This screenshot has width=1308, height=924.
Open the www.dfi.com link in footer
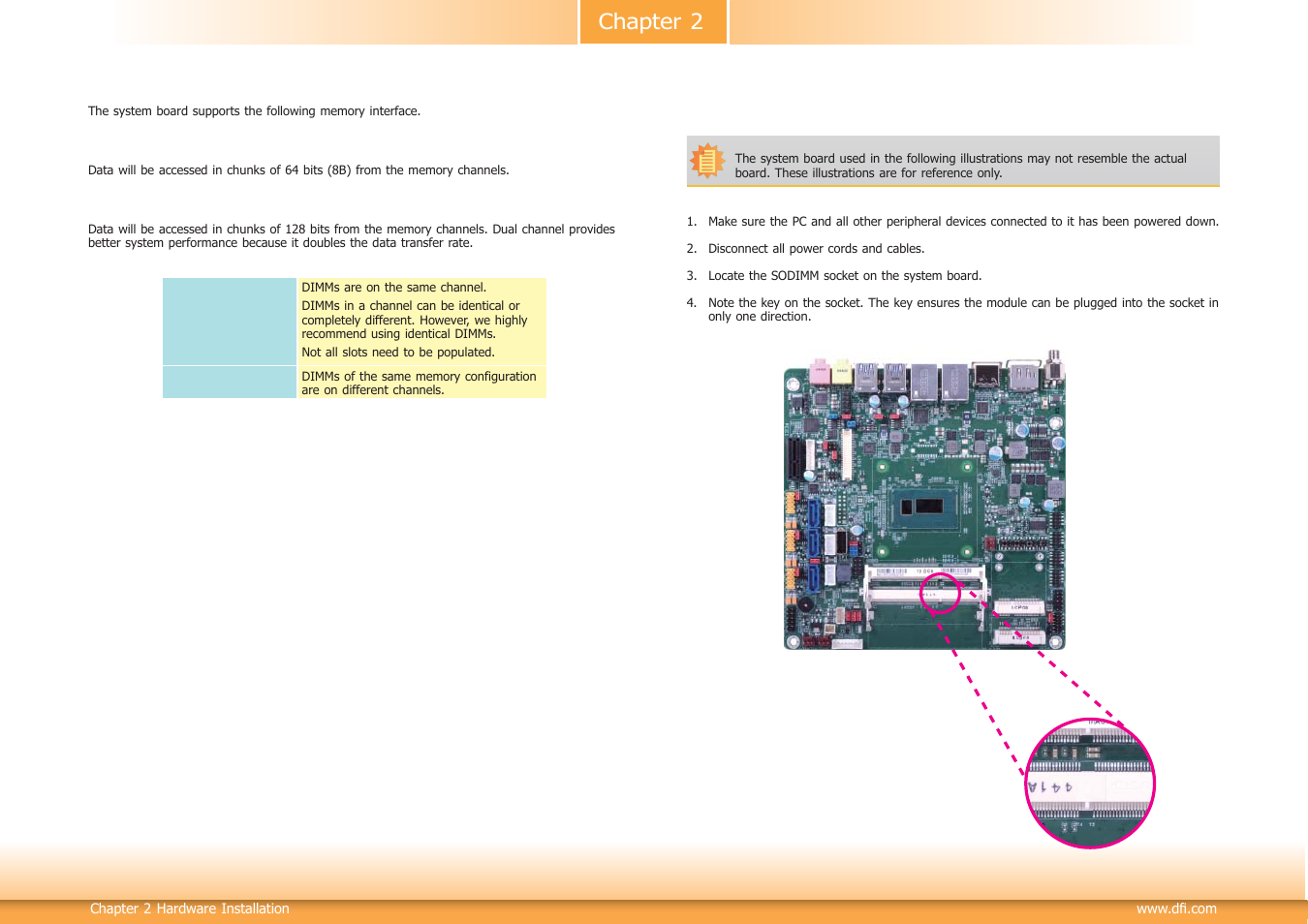[1176, 909]
